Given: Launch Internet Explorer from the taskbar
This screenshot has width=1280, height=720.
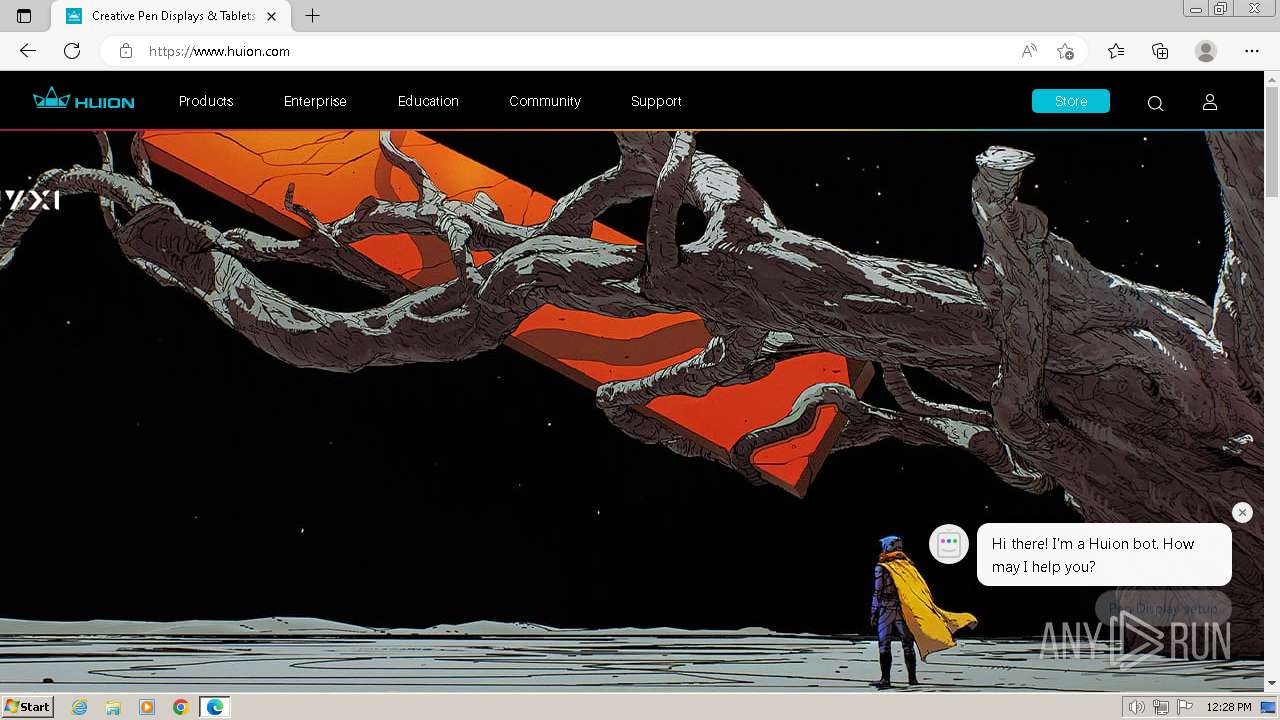Looking at the screenshot, I should point(80,707).
